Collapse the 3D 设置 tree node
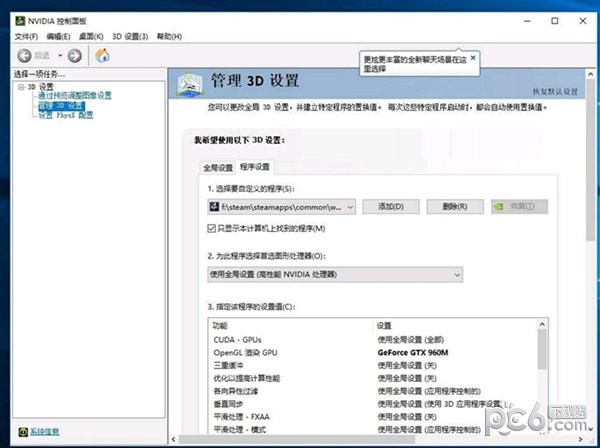 click(x=21, y=87)
